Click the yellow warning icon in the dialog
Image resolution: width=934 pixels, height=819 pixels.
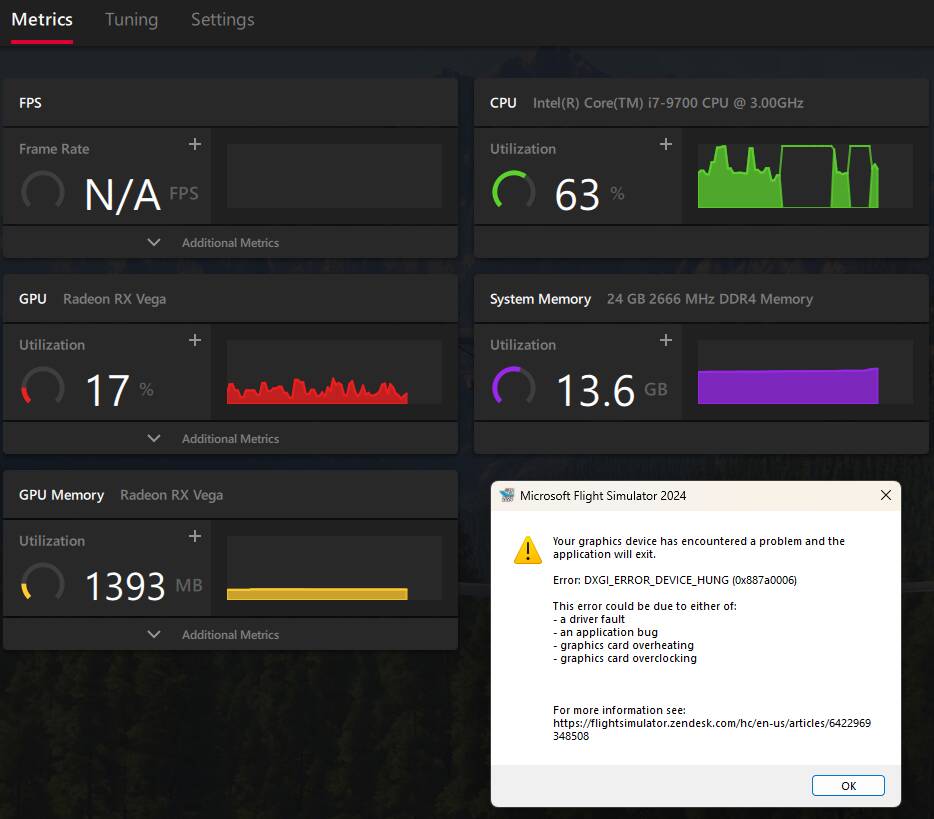[x=528, y=550]
